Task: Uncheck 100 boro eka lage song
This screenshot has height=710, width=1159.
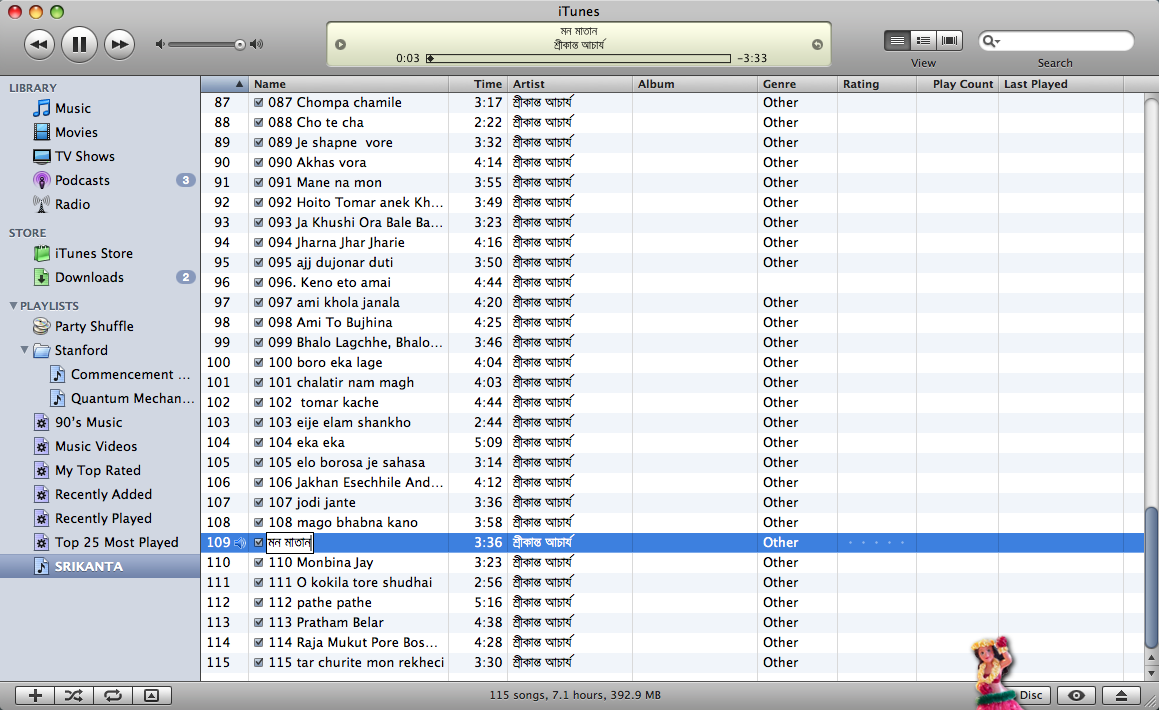Action: coord(259,363)
